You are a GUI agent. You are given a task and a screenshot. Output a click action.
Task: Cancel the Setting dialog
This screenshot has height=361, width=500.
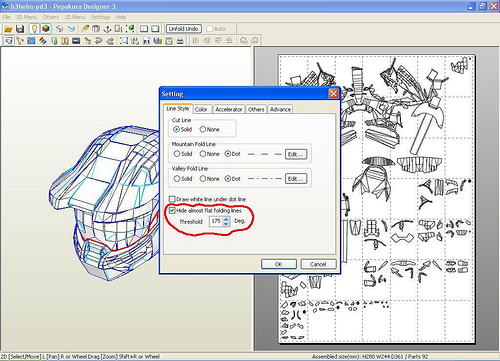point(318,264)
